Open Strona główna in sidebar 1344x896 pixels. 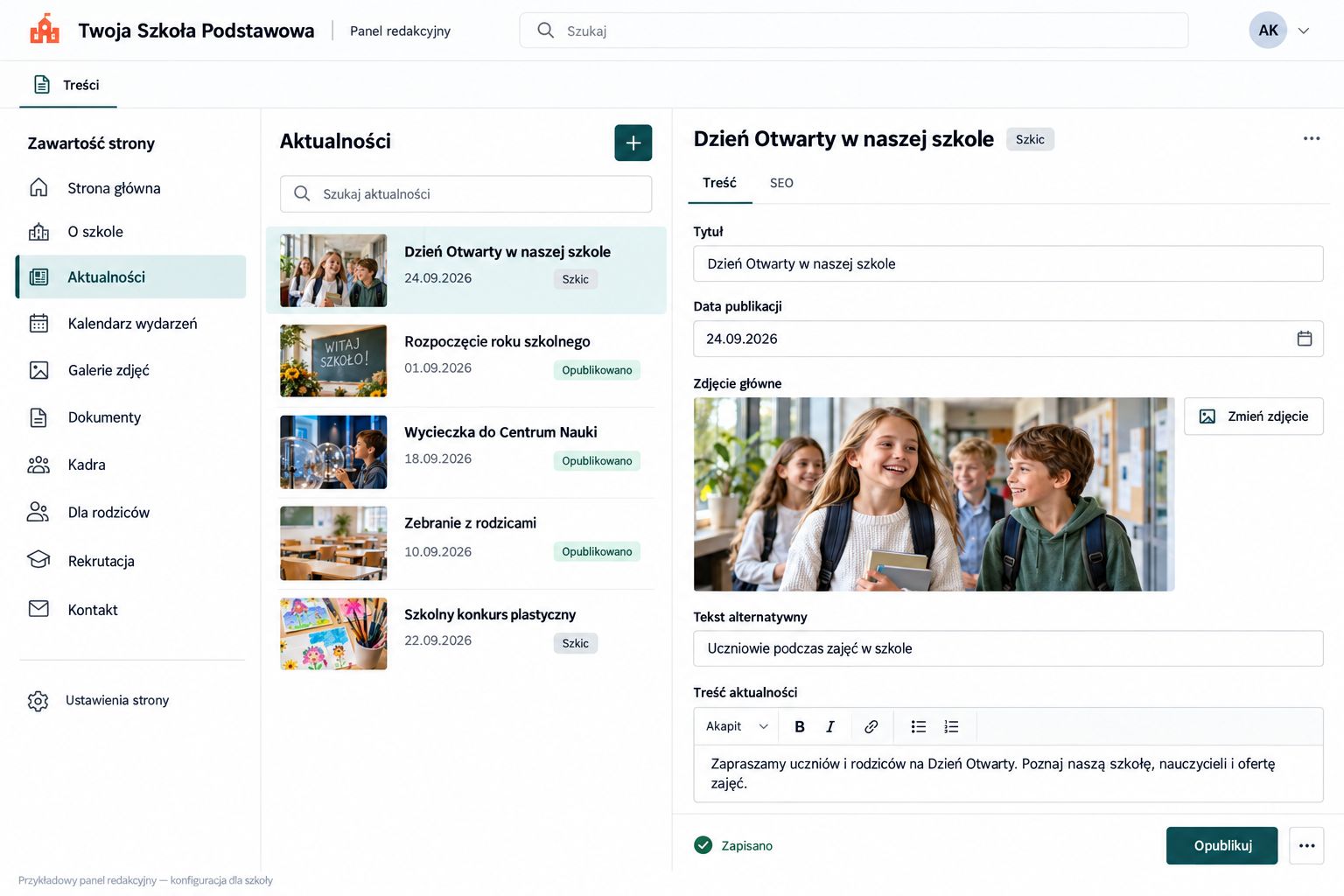pos(131,188)
